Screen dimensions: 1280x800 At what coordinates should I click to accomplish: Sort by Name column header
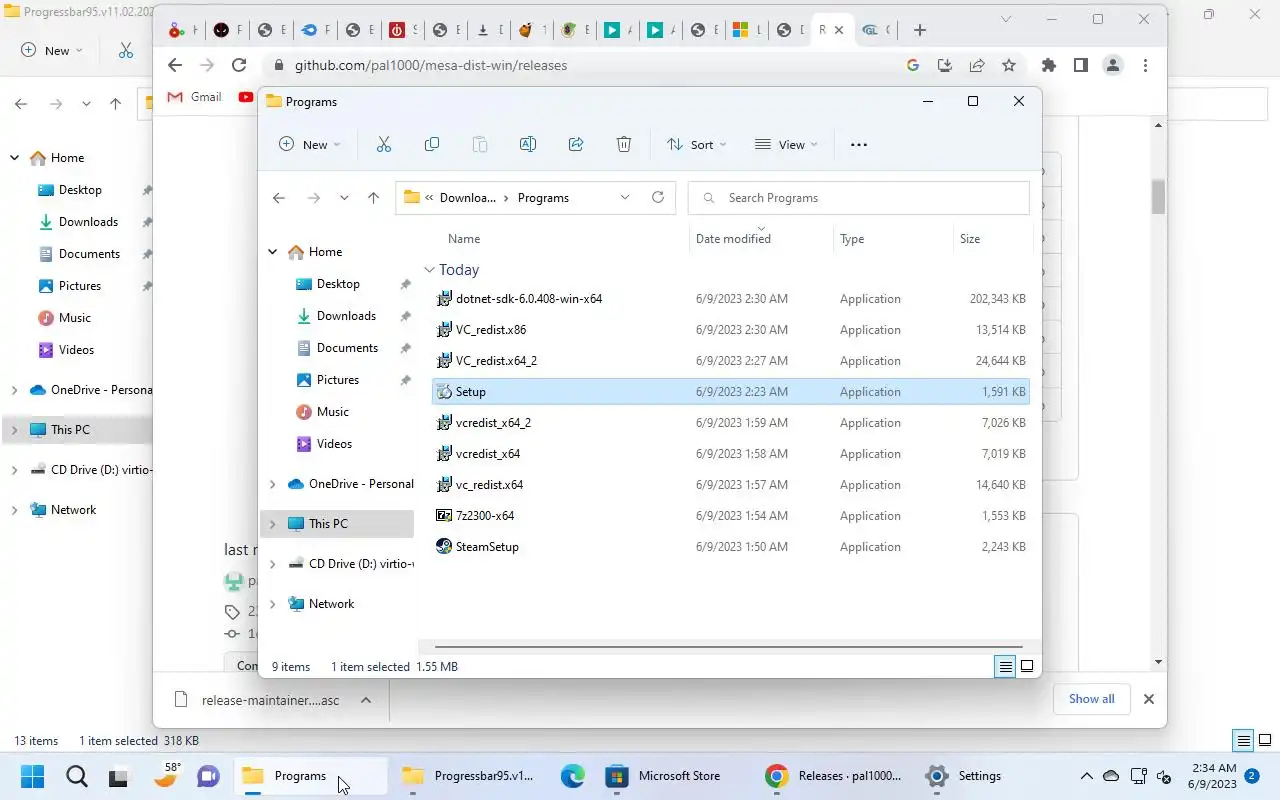(x=464, y=239)
